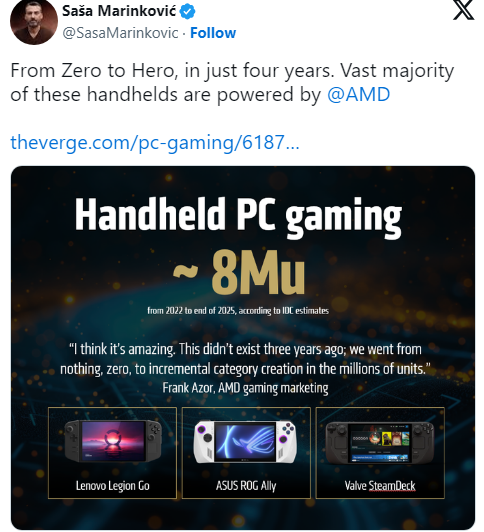Click the Saša Marinković display name
This screenshot has width=484, height=532.
[119, 11]
